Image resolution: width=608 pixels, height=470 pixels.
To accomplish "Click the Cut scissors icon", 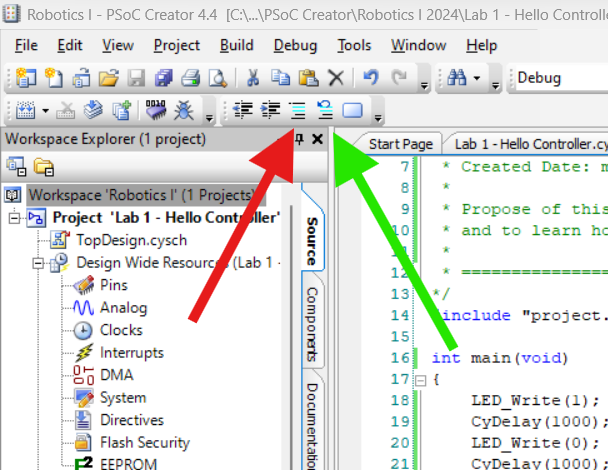I will point(253,78).
